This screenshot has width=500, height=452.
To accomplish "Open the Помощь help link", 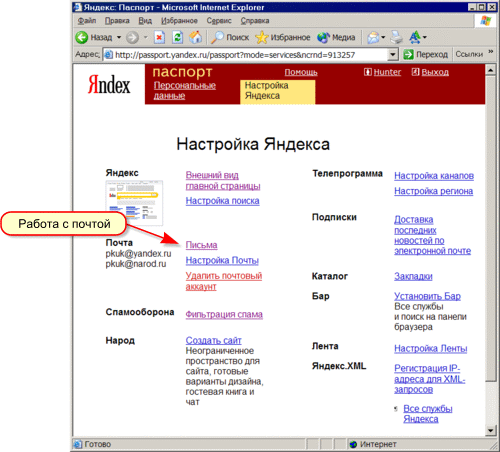I will 301,72.
